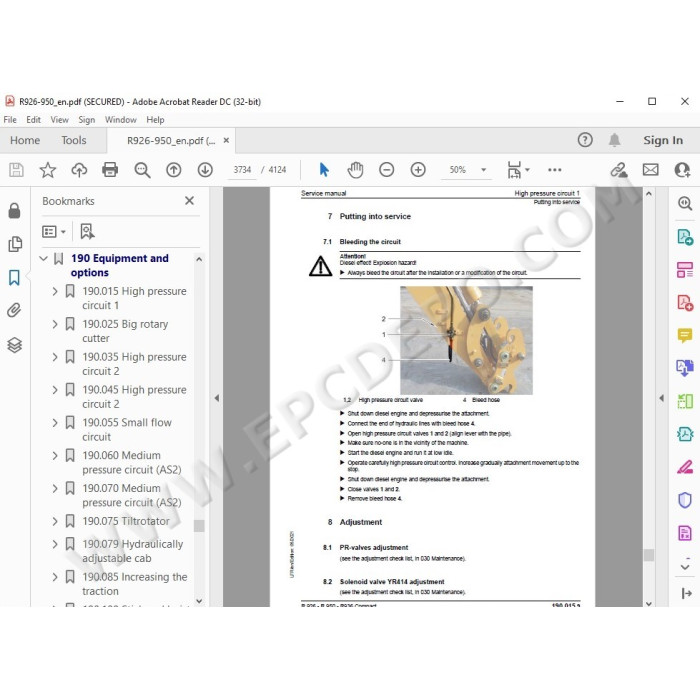Open the Create PDF tool in the right pane
The width and height of the screenshot is (700, 700).
coord(685,303)
